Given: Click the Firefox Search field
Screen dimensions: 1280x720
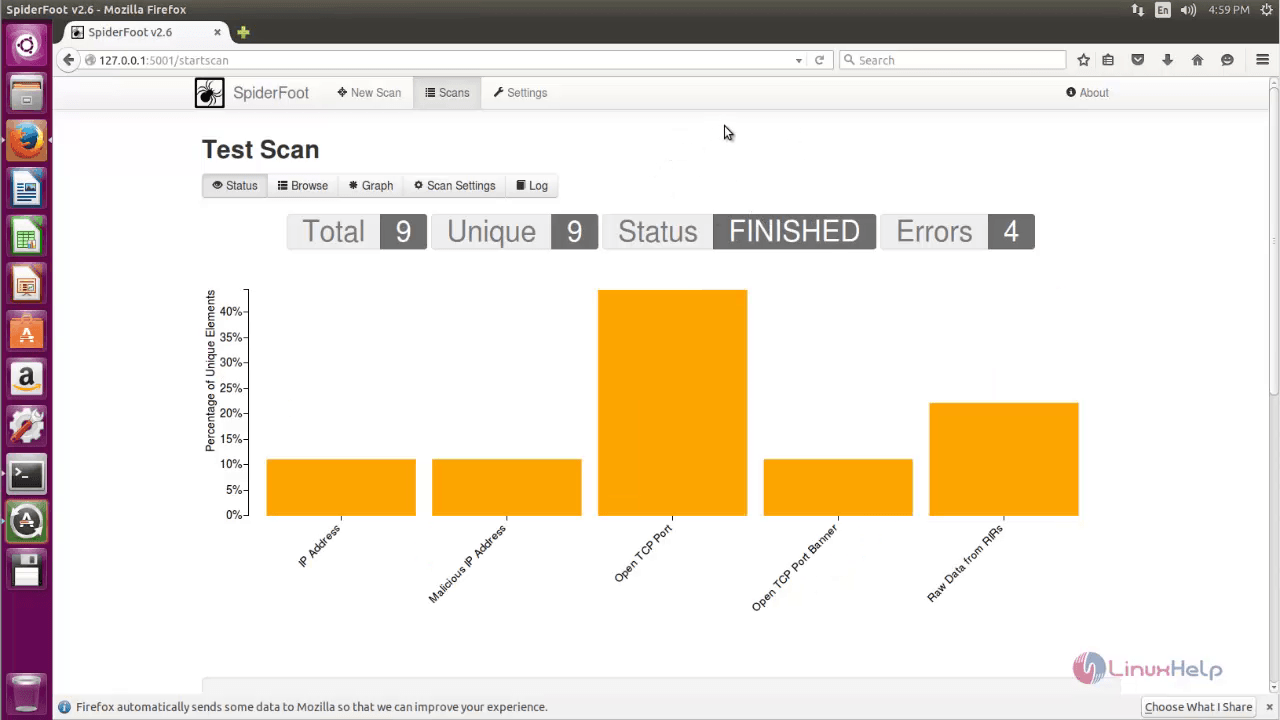Looking at the screenshot, I should coord(953,60).
